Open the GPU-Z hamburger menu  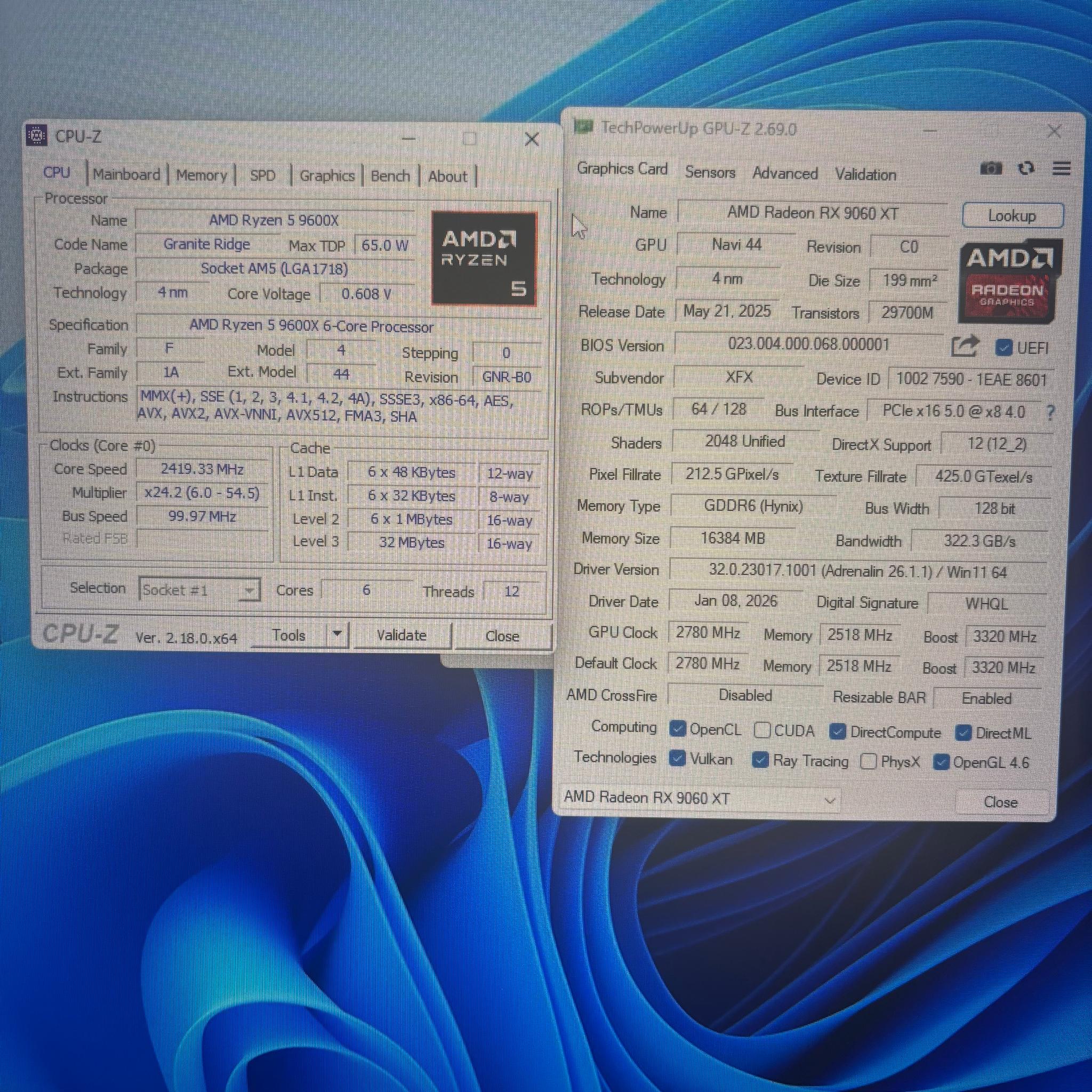tap(1062, 168)
